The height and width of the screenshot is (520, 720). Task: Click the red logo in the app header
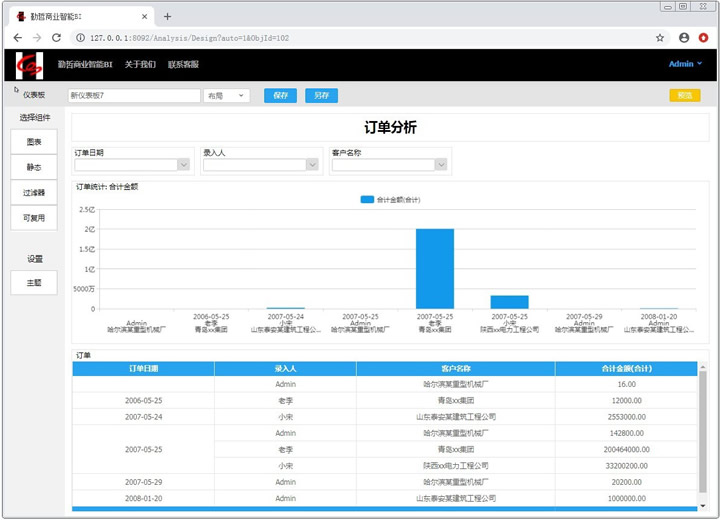coord(30,65)
